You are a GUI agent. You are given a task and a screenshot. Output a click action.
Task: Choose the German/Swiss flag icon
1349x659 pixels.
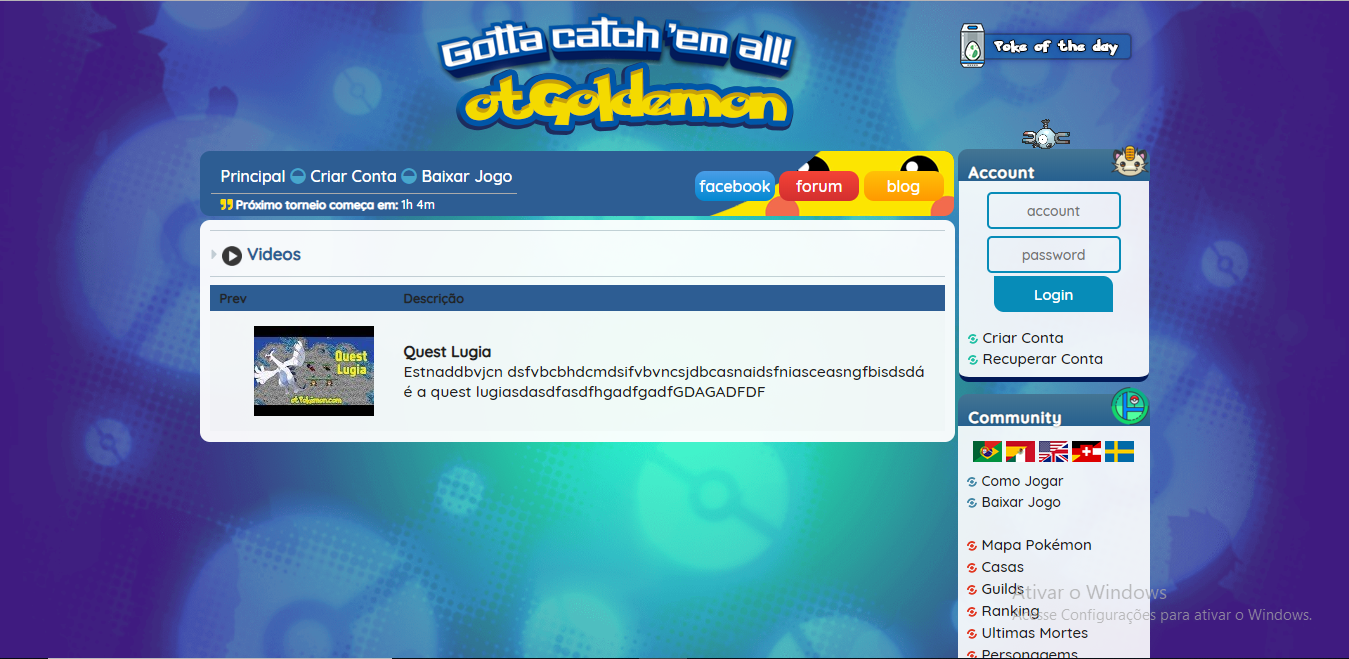click(1086, 452)
